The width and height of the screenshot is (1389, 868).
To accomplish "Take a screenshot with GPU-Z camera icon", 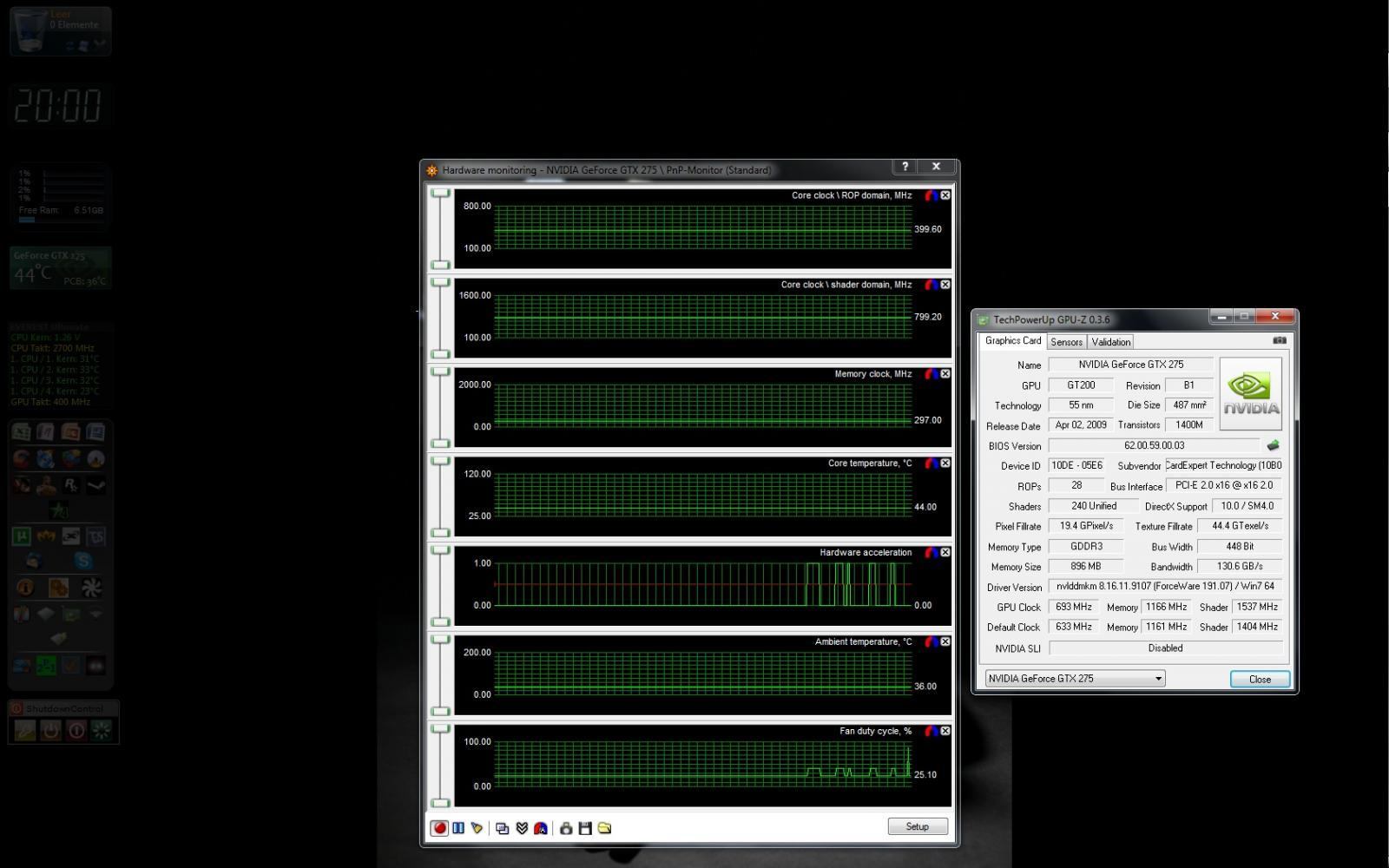I will (1279, 340).
